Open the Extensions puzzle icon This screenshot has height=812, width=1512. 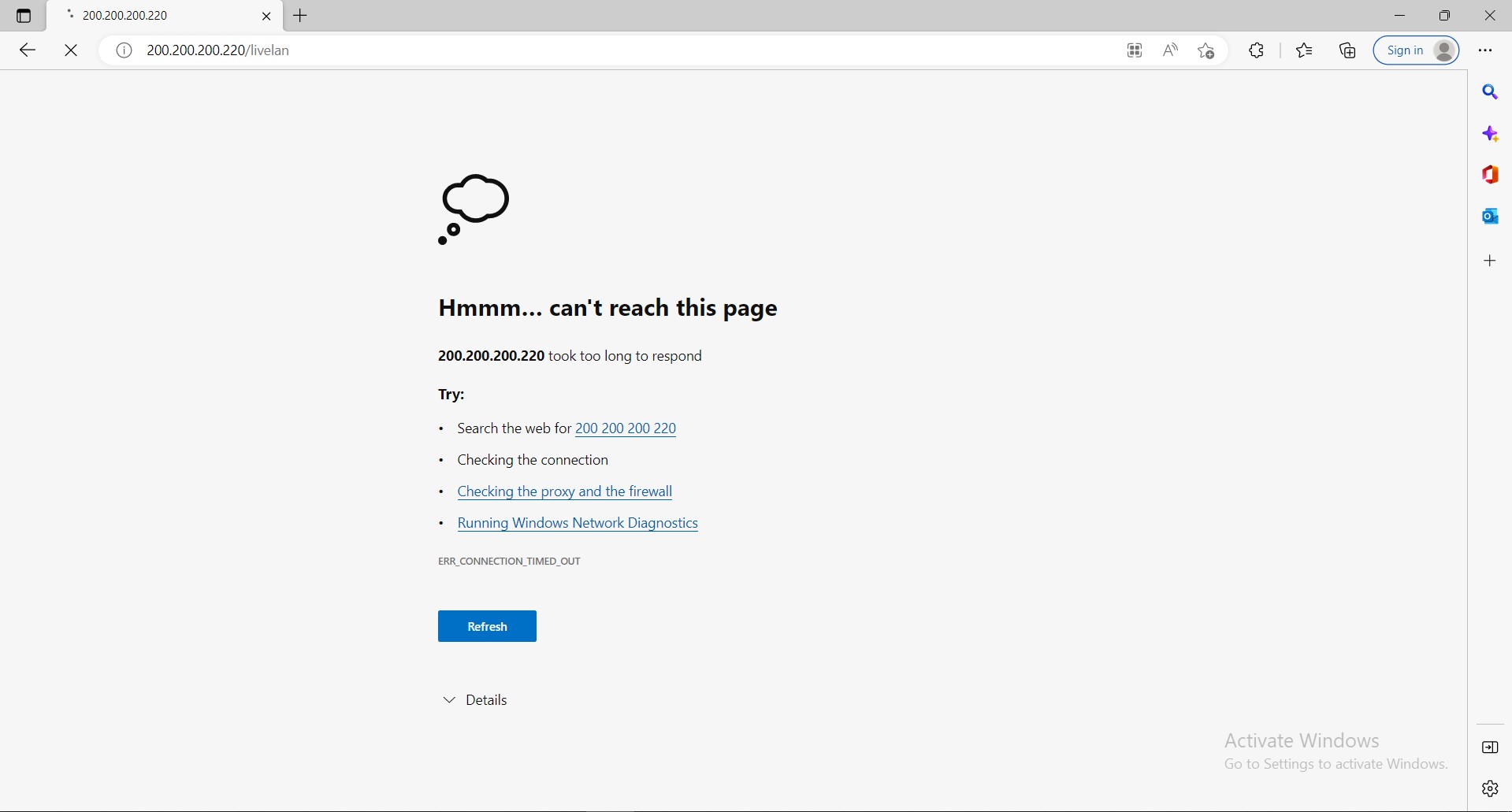pyautogui.click(x=1257, y=50)
